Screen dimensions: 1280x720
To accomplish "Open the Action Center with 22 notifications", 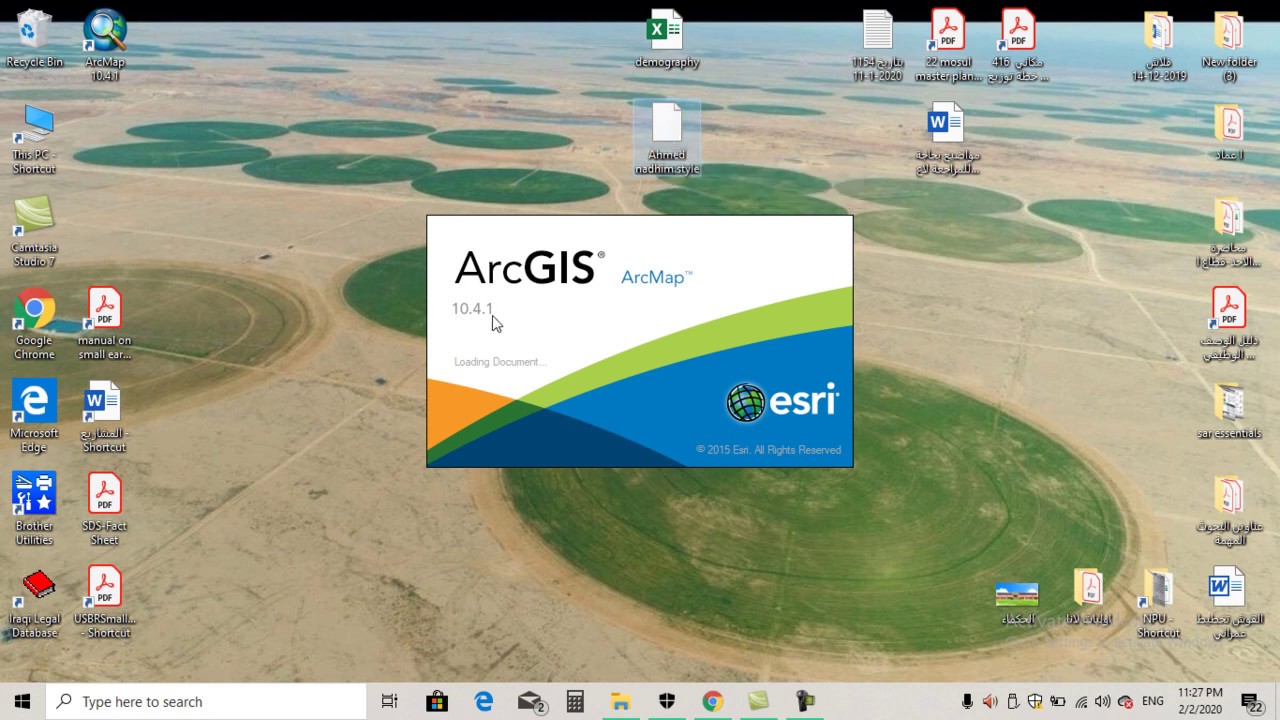I will coord(1251,701).
